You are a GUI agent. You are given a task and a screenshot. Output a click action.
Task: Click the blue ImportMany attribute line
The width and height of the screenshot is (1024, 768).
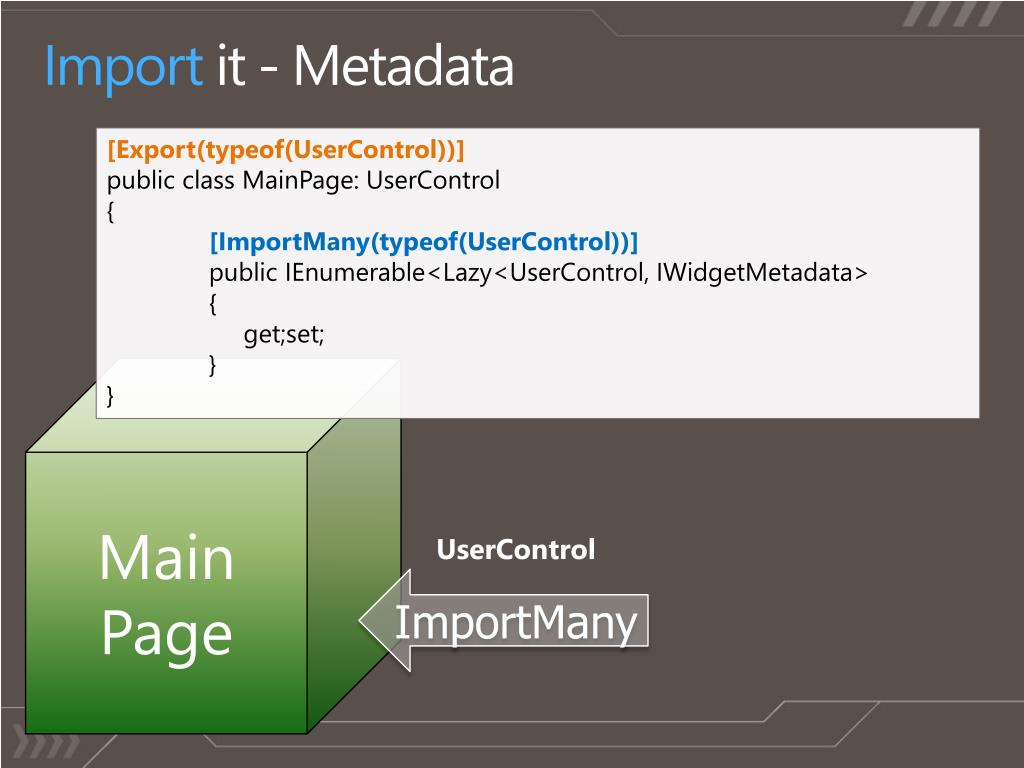coord(423,242)
